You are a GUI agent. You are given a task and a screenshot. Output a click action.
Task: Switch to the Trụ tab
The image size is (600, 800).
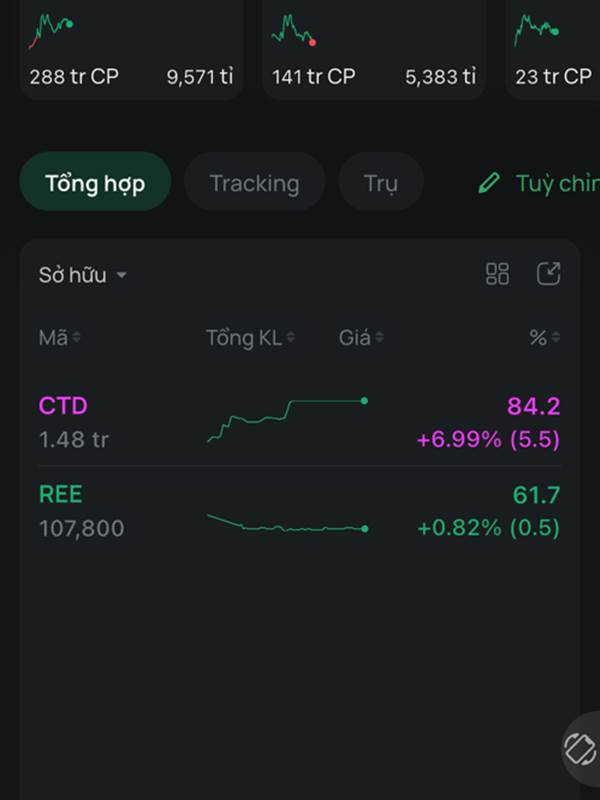tap(380, 183)
